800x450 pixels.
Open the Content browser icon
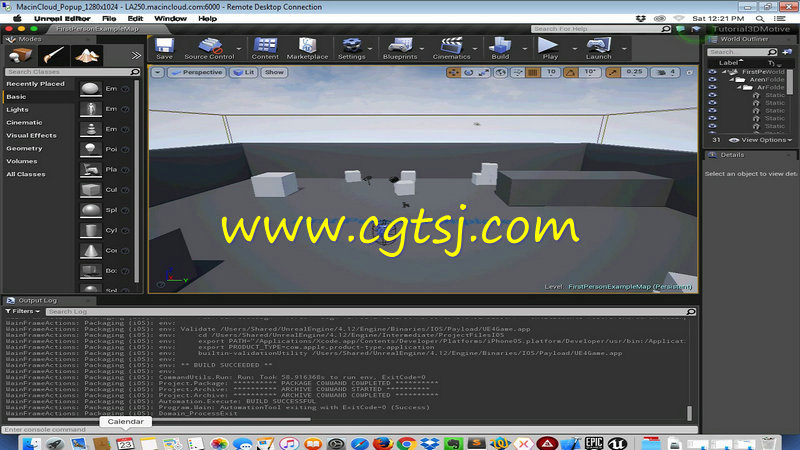tap(265, 48)
